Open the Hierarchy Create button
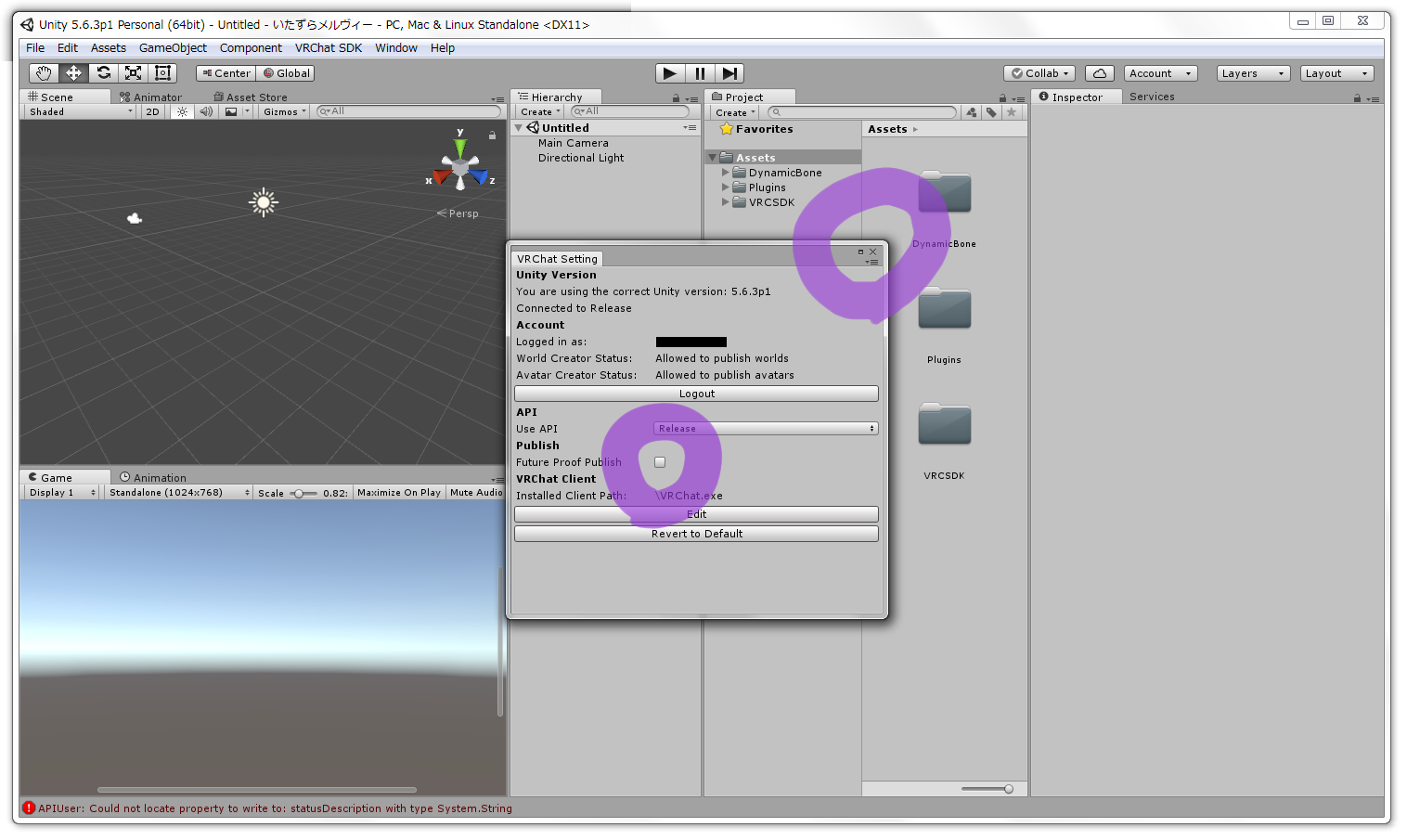 pyautogui.click(x=540, y=111)
